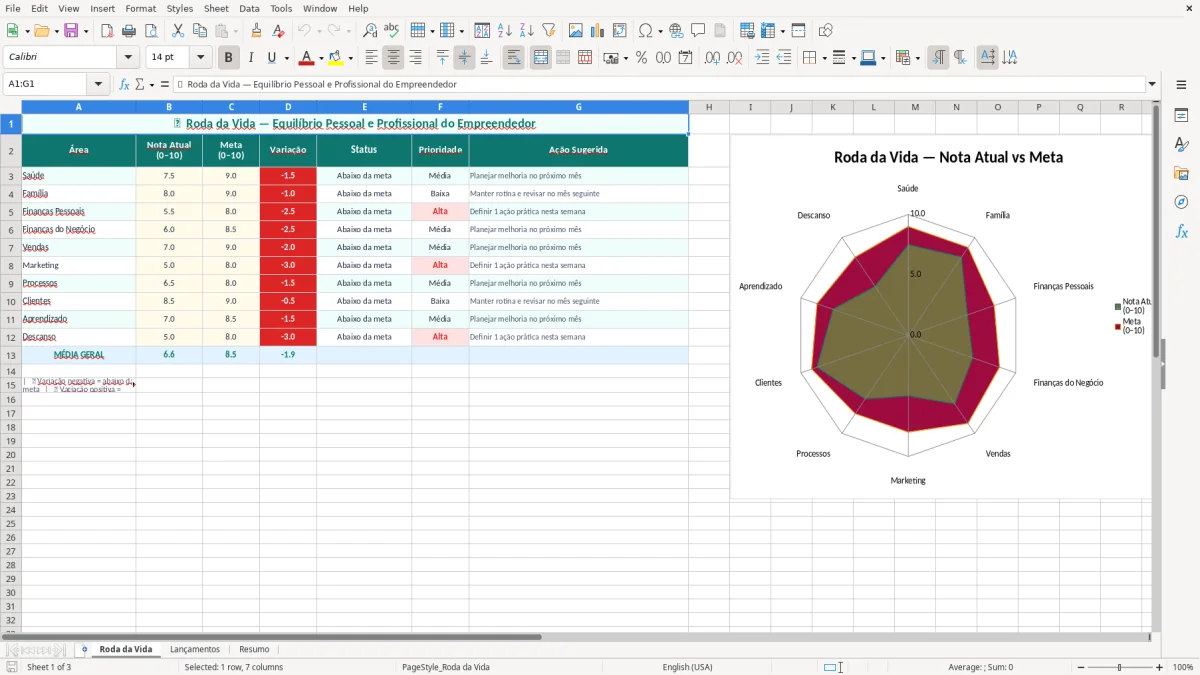Click the Export as PDF icon
1200x675 pixels.
(x=107, y=31)
